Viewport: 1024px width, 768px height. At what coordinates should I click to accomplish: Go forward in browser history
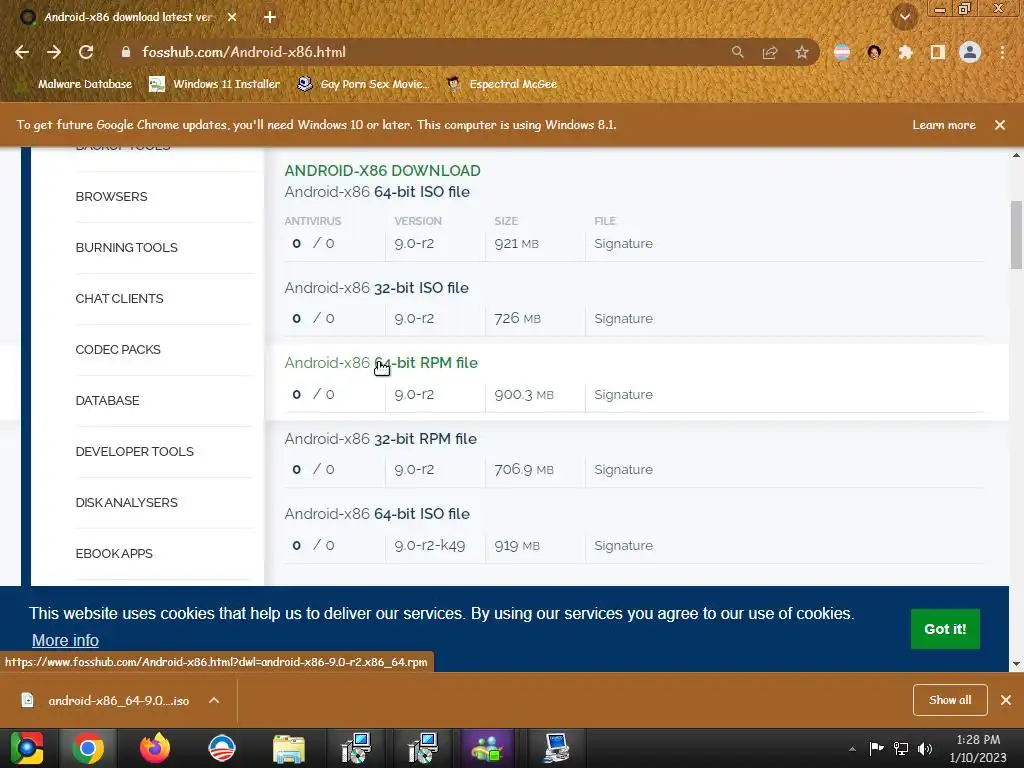pos(54,52)
